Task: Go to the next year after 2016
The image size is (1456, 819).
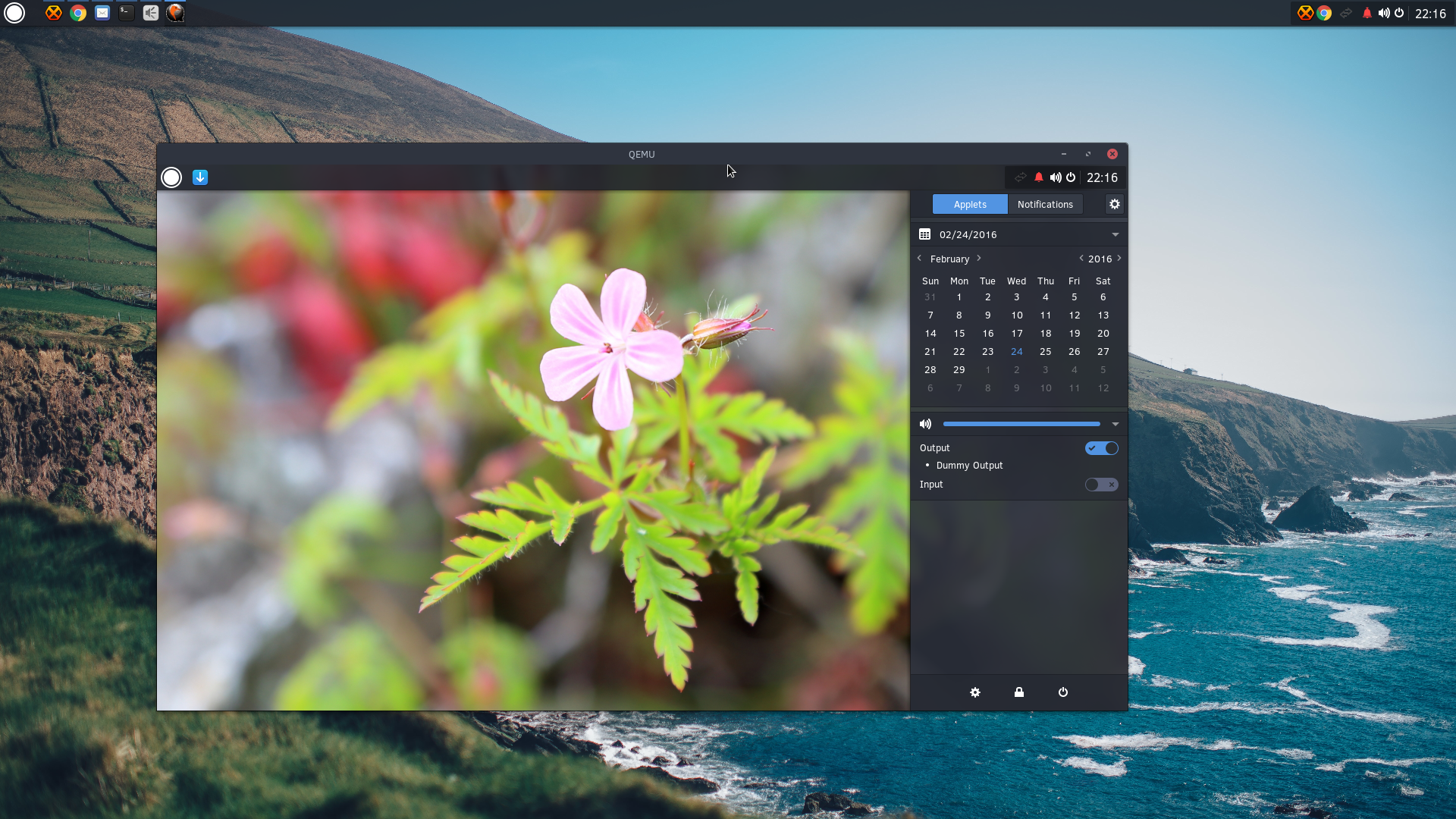Action: click(1119, 259)
